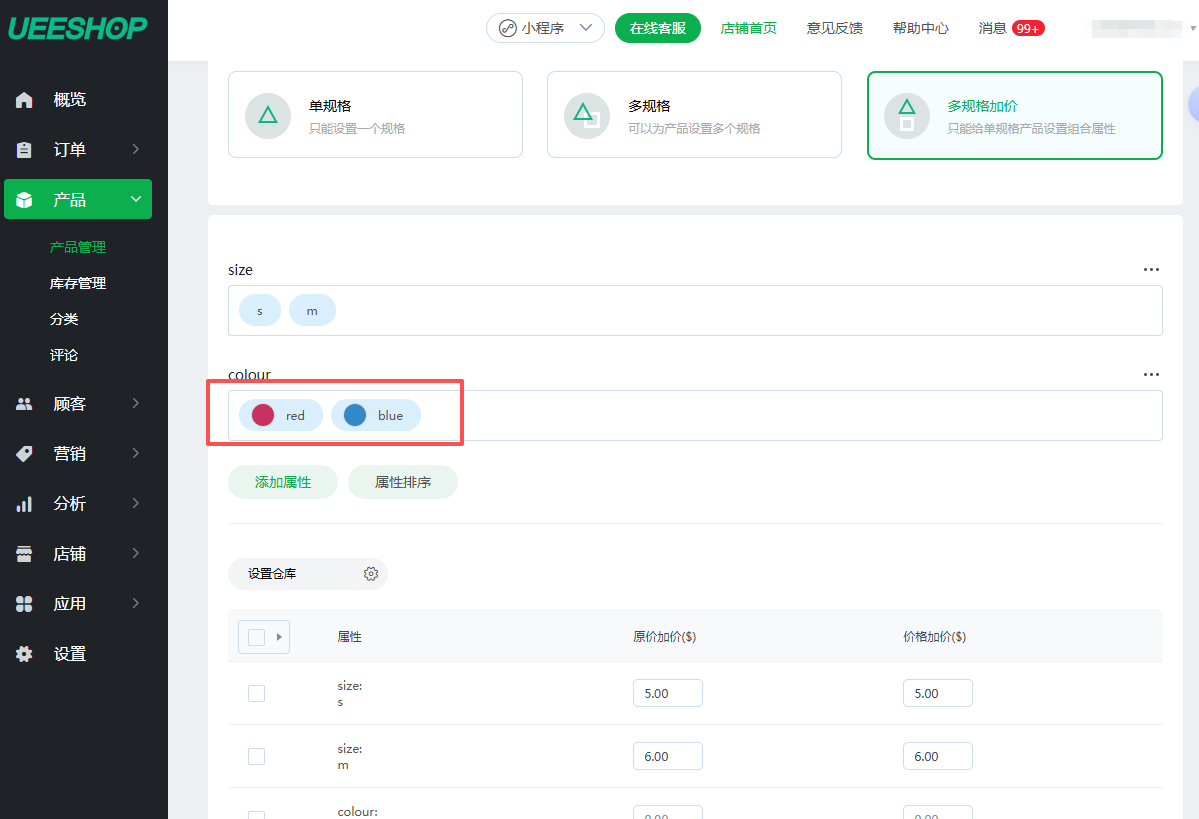
Task: Open the three-dot menu for size attribute
Action: 1151,270
